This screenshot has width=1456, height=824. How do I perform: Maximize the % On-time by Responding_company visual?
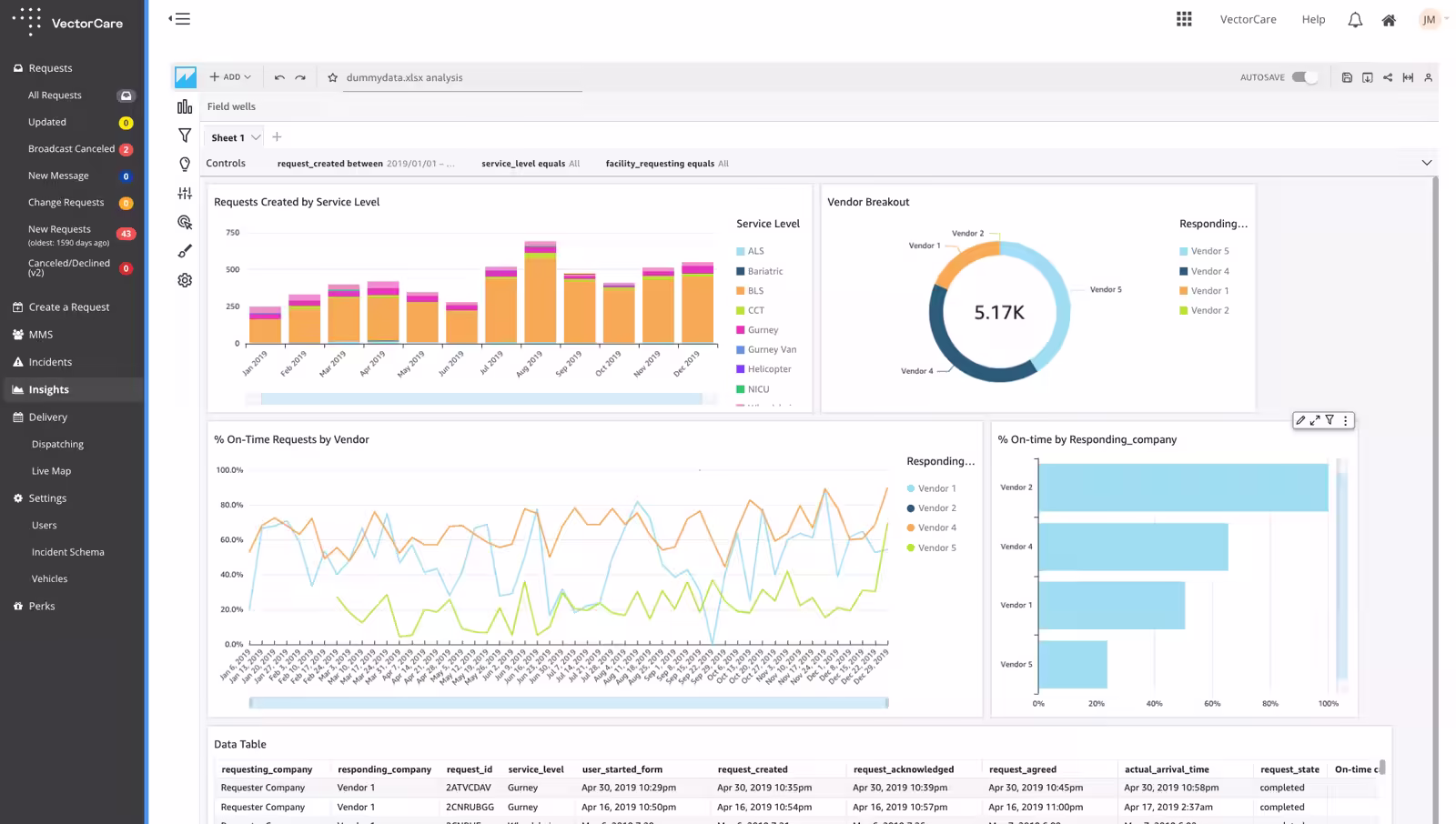pyautogui.click(x=1315, y=420)
